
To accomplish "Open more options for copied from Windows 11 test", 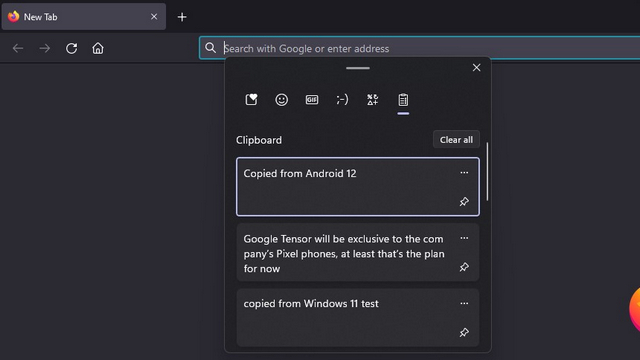I will click(x=464, y=303).
